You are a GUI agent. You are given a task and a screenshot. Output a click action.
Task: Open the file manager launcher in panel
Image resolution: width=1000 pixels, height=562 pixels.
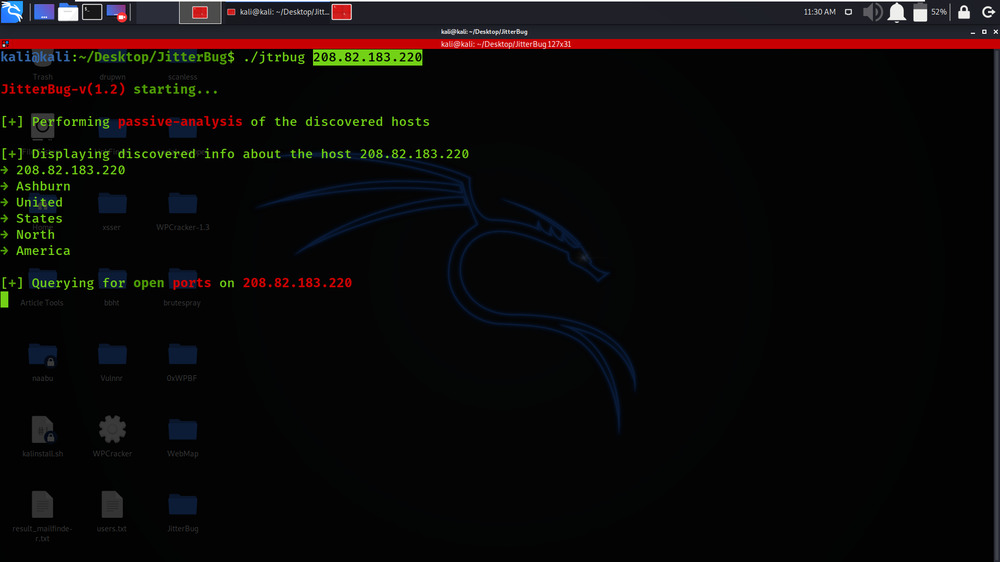pos(68,12)
